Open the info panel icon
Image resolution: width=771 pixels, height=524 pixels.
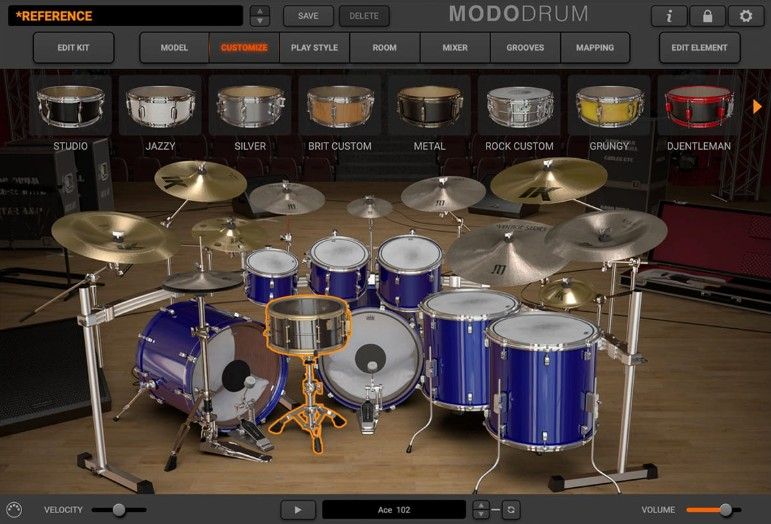point(669,16)
